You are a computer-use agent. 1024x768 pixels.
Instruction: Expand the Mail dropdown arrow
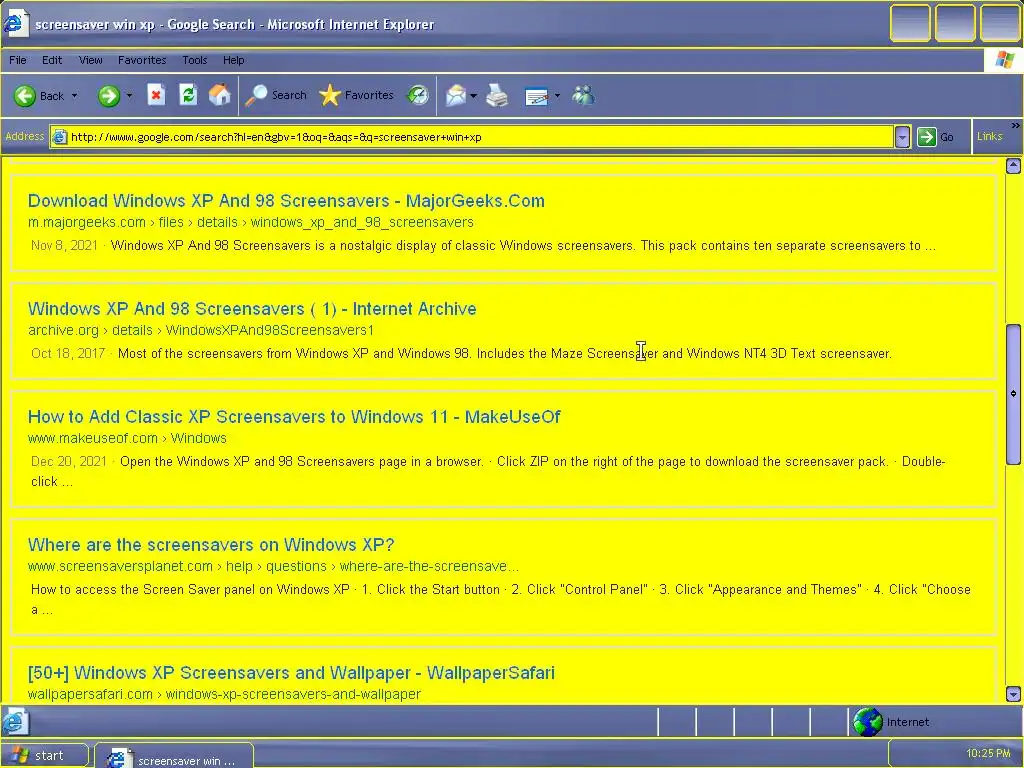pyautogui.click(x=473, y=96)
